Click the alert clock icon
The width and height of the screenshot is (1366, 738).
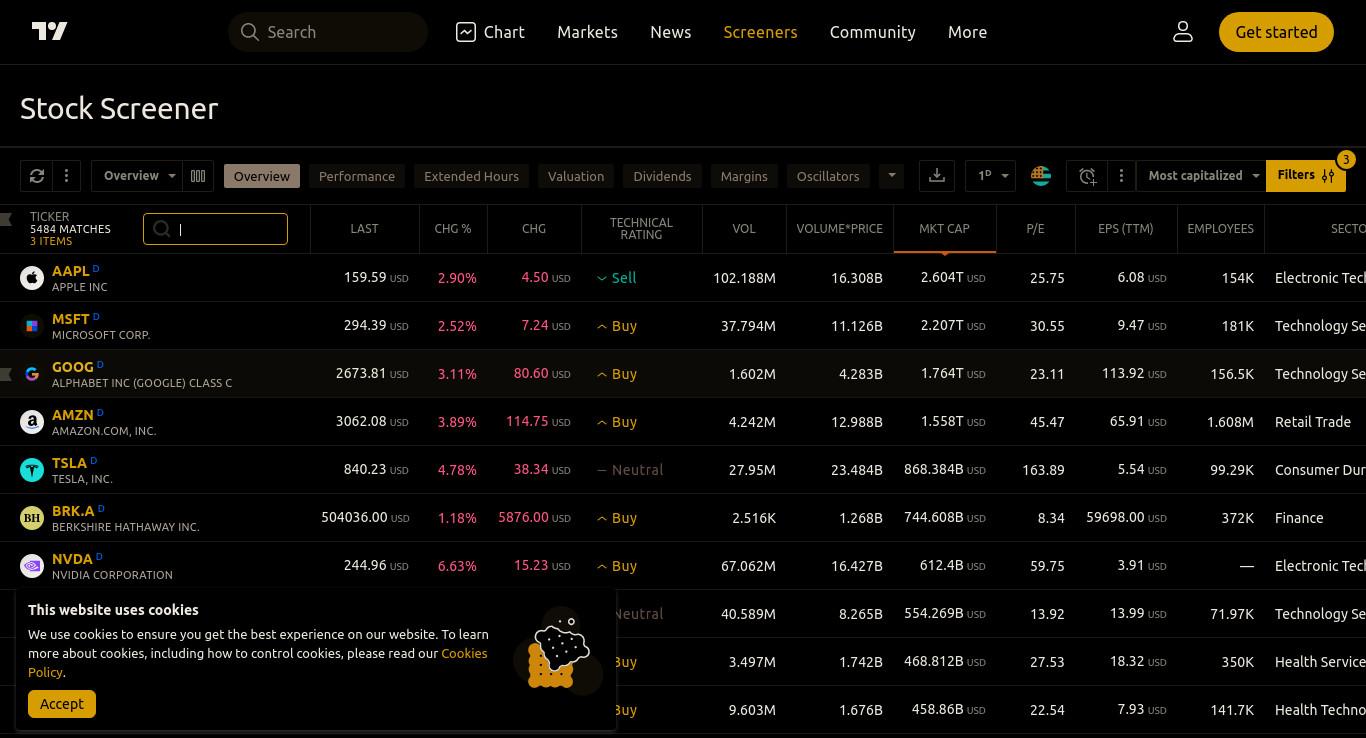pyautogui.click(x=1087, y=176)
